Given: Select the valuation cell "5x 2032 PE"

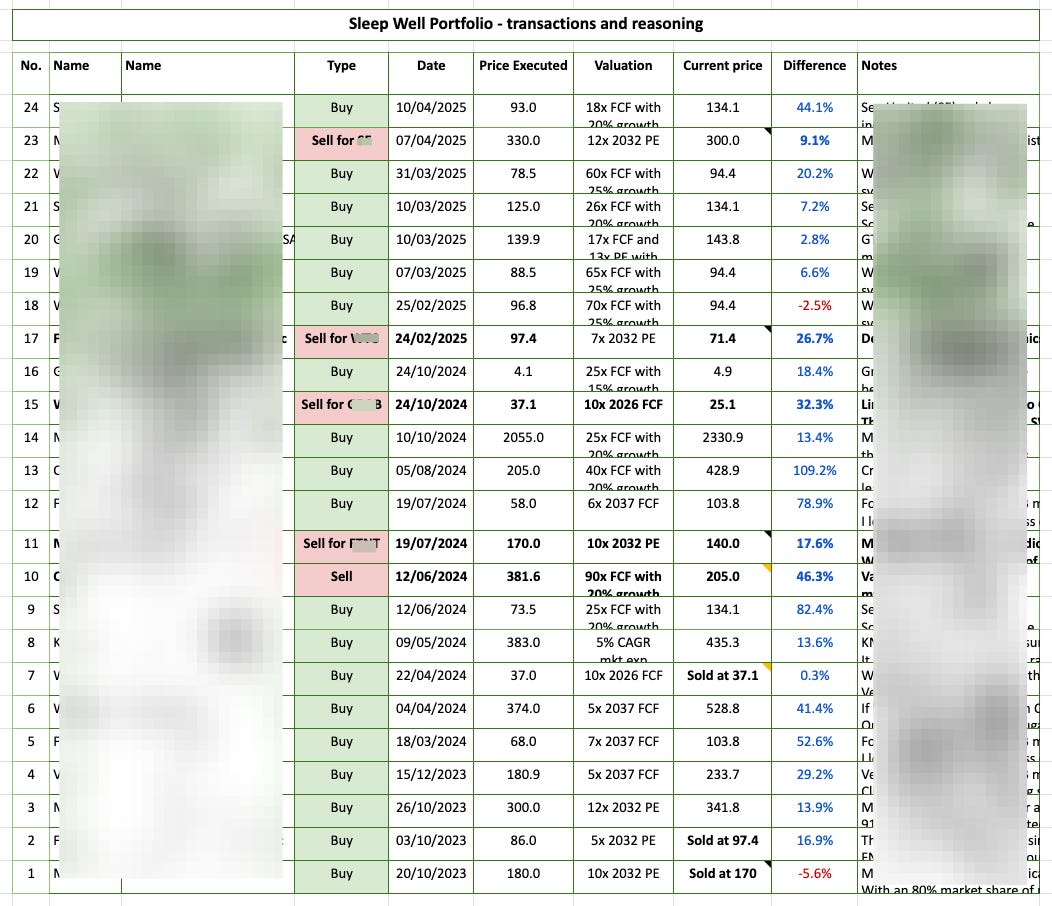Looking at the screenshot, I should (623, 843).
